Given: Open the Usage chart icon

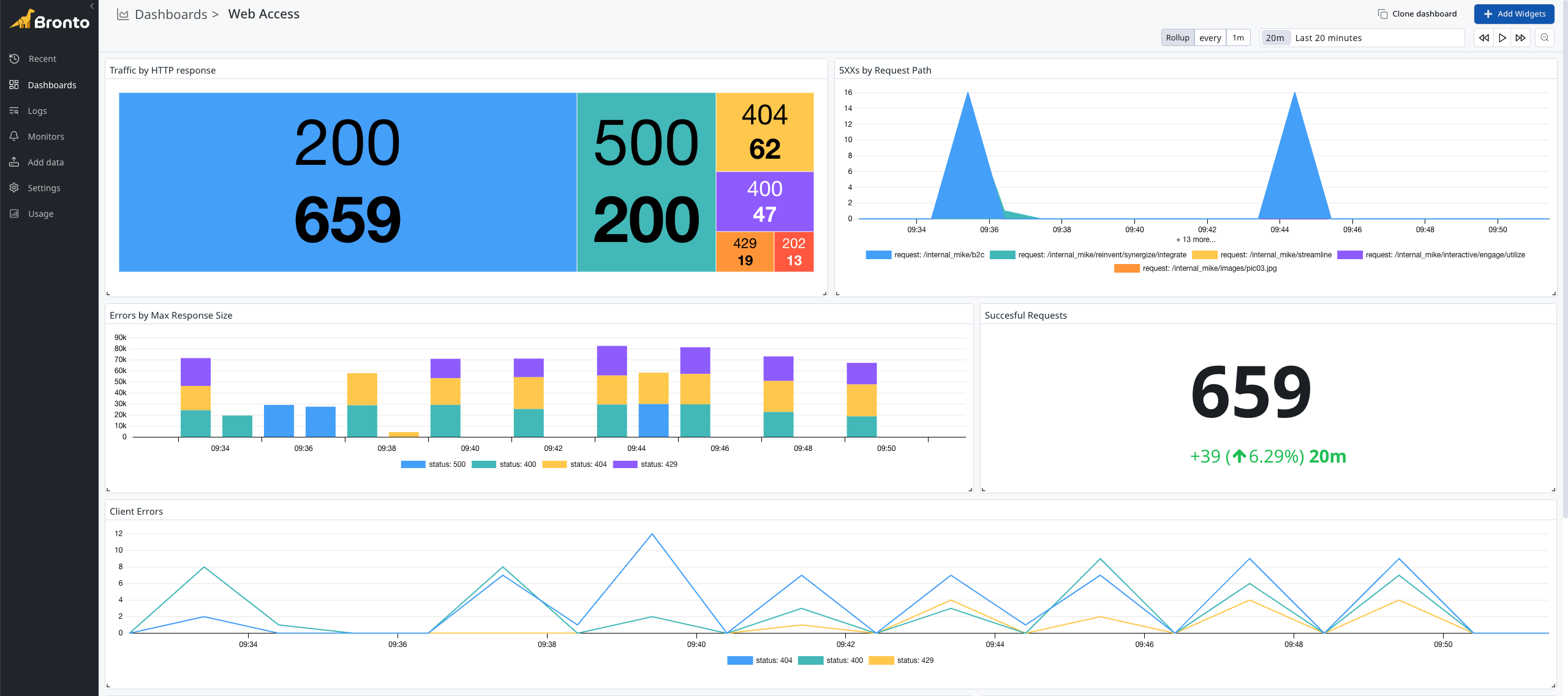Looking at the screenshot, I should tap(14, 213).
